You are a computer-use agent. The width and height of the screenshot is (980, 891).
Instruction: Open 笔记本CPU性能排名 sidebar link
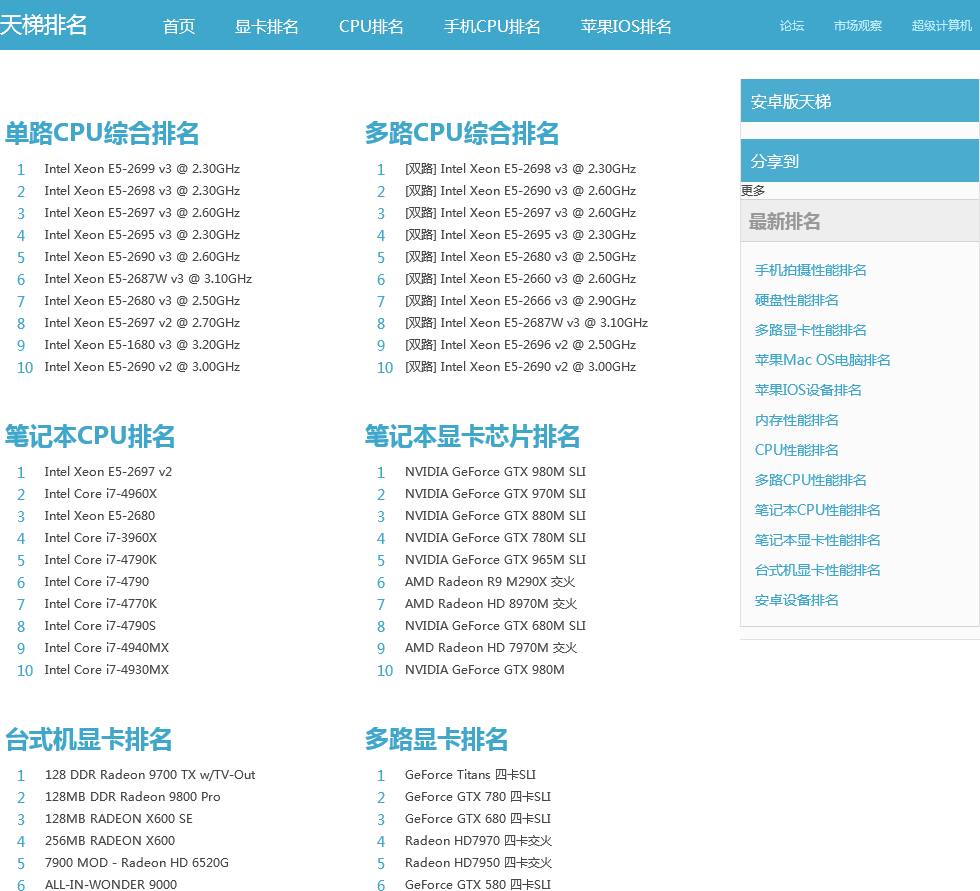[818, 510]
